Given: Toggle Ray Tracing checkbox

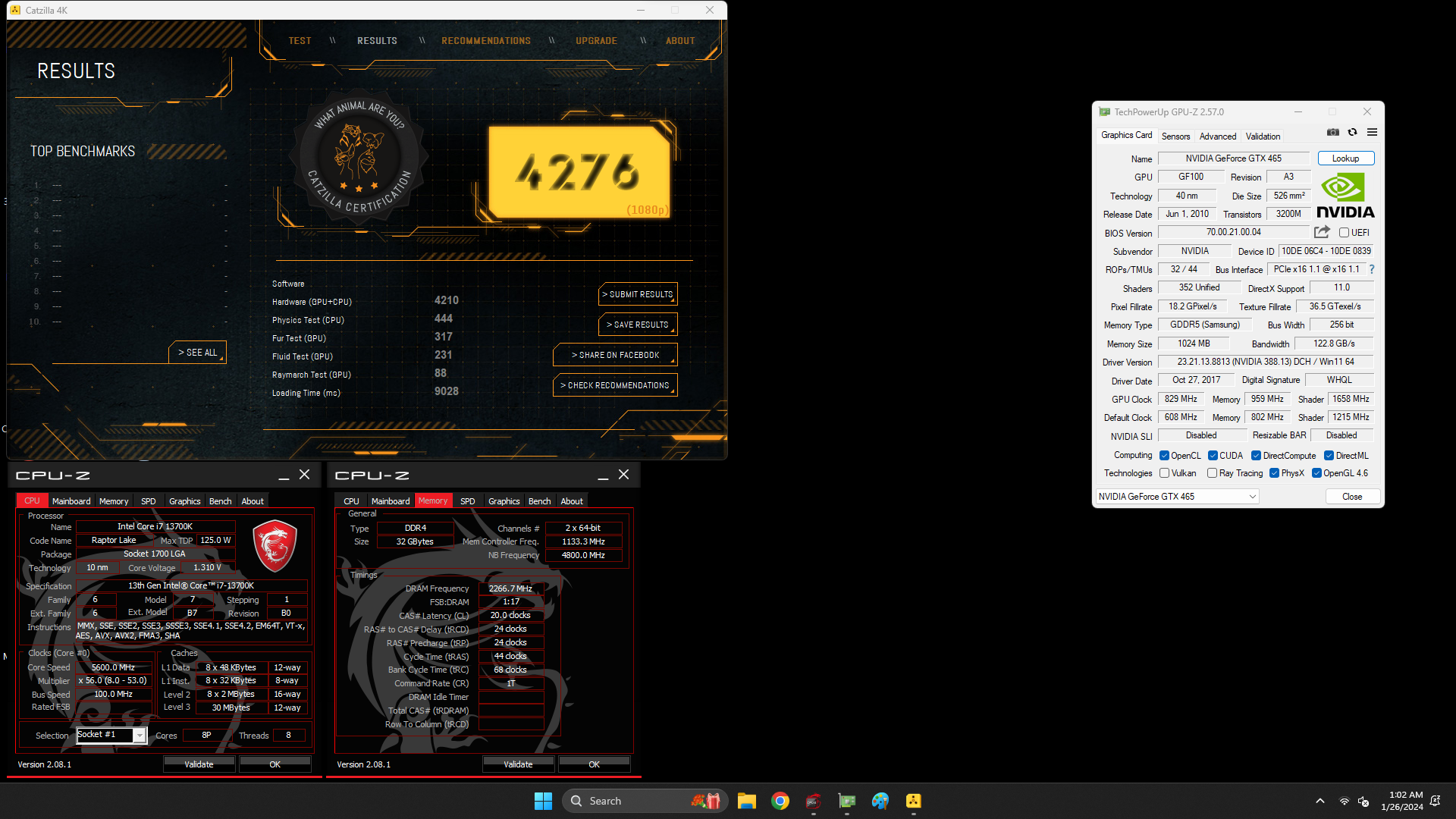Looking at the screenshot, I should 1212,473.
